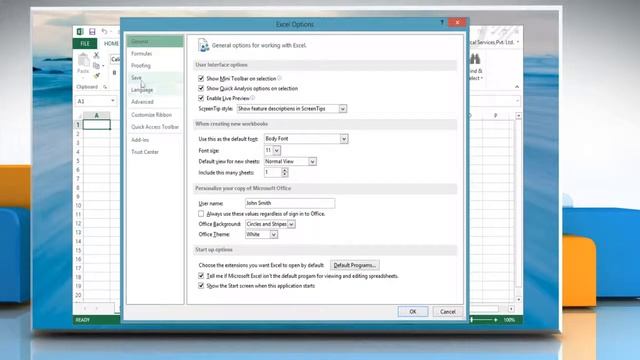The height and width of the screenshot is (360, 640).
Task: Click the Undo arrow in Quick Access Toolbar
Action: [x=104, y=32]
